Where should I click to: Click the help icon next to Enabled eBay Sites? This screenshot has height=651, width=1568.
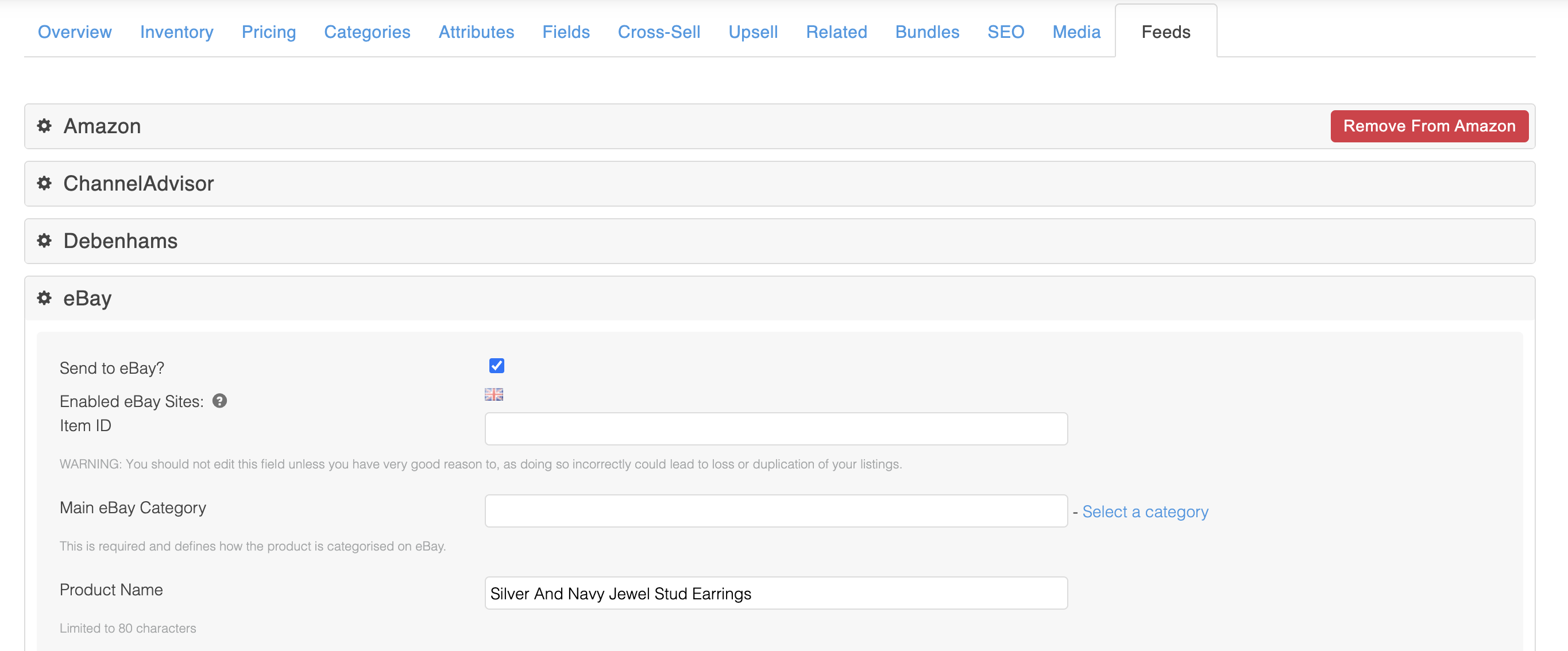click(220, 401)
